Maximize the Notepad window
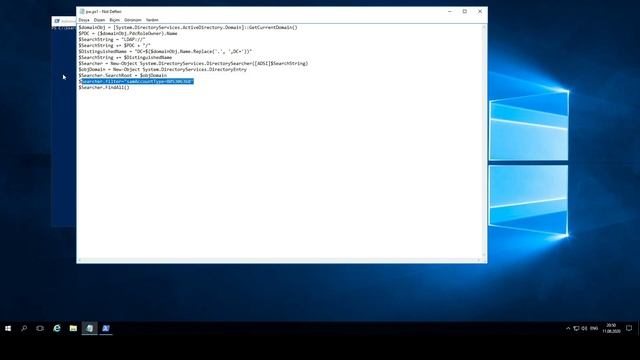Viewport: 640px width, 360px height. pyautogui.click(x=464, y=11)
